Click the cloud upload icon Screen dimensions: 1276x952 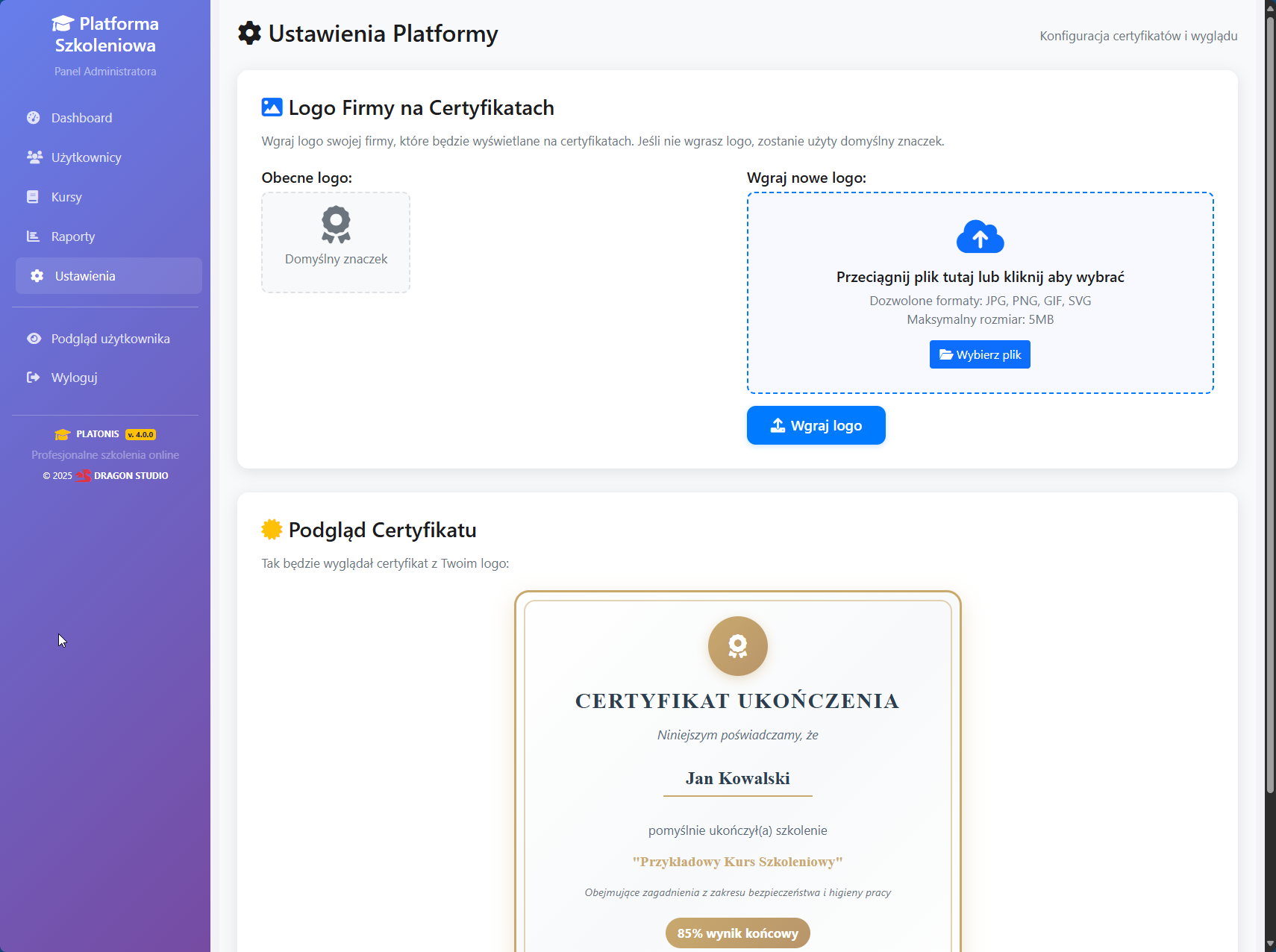pos(980,237)
